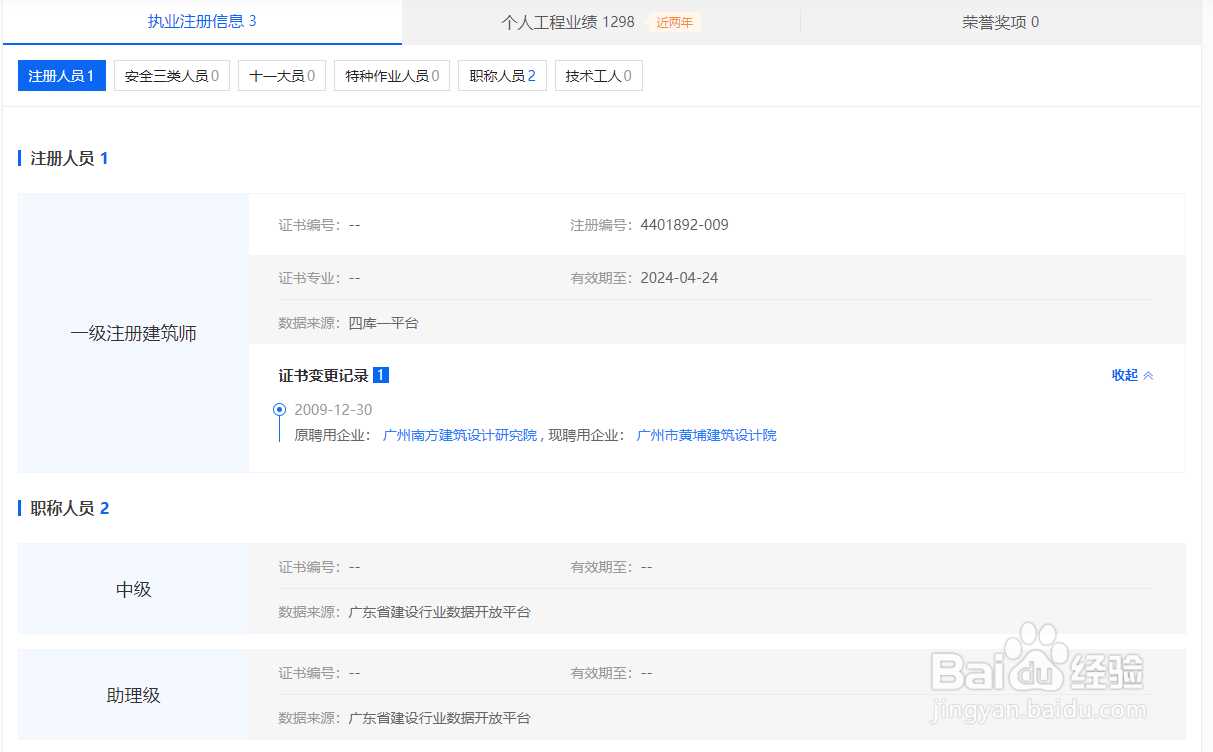This screenshot has height=752, width=1213.
Task: Click date text 2009-12-30
Action: [333, 410]
